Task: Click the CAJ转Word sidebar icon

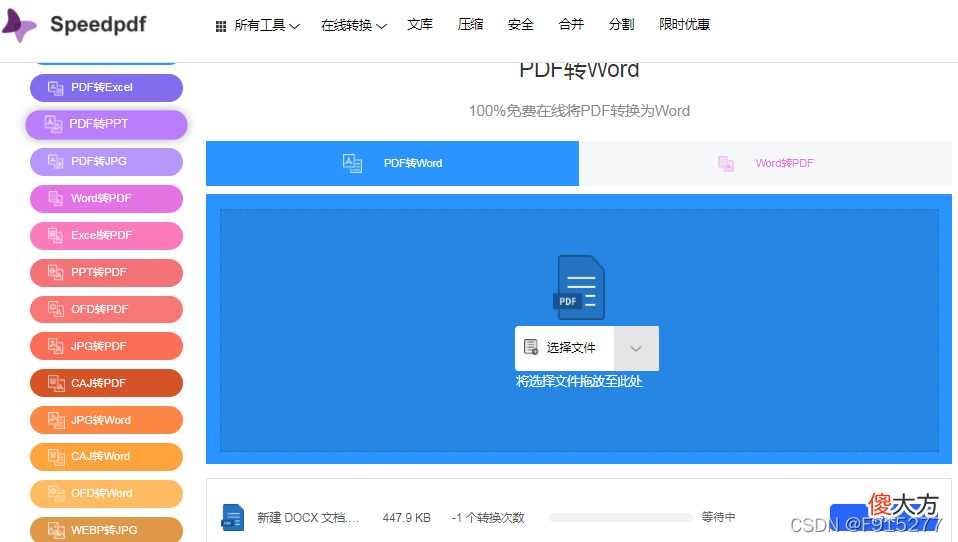Action: click(x=56, y=457)
